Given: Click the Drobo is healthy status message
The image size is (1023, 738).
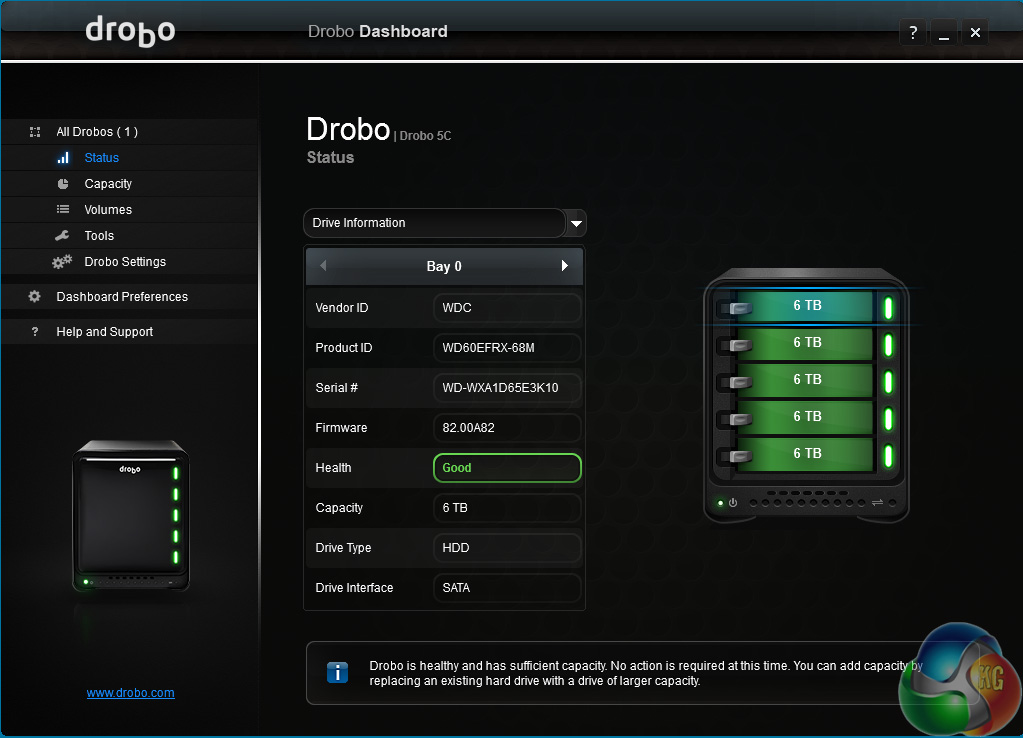Looking at the screenshot, I should [646, 673].
